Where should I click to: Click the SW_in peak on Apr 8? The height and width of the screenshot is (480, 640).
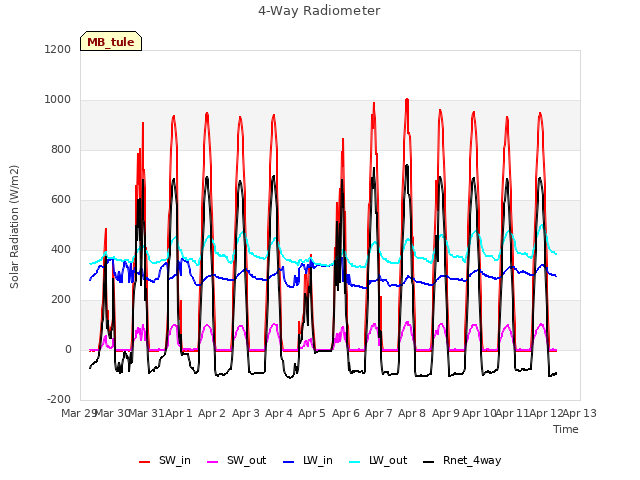pos(407,100)
